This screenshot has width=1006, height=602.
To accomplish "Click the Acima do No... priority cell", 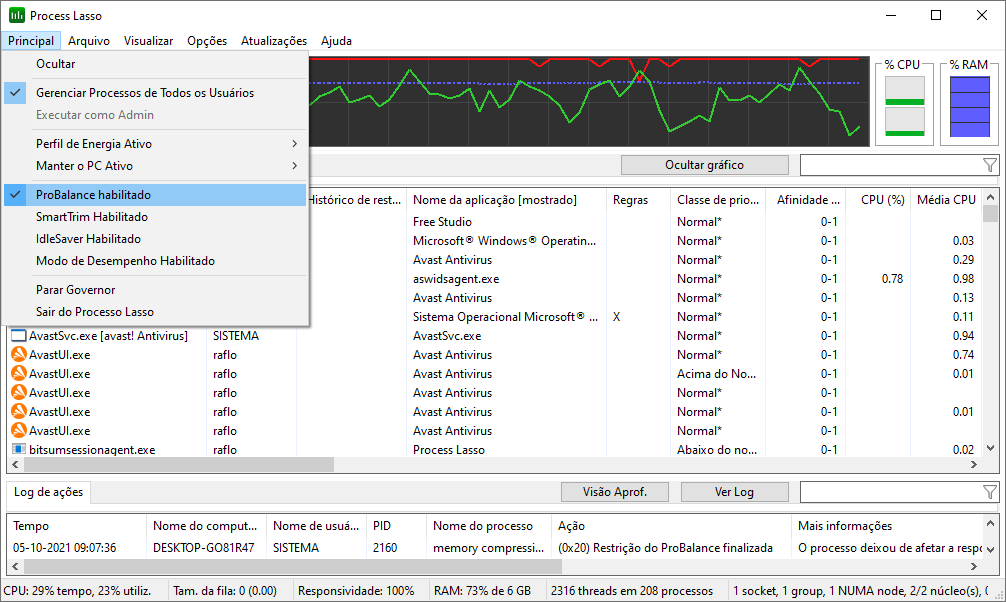I will pos(716,374).
